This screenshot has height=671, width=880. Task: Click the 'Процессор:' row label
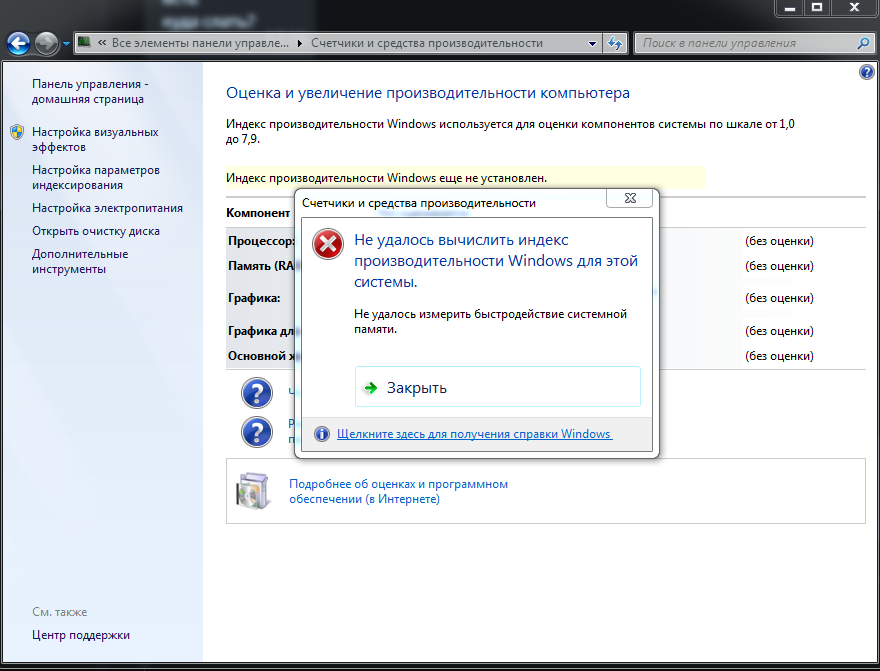point(261,241)
